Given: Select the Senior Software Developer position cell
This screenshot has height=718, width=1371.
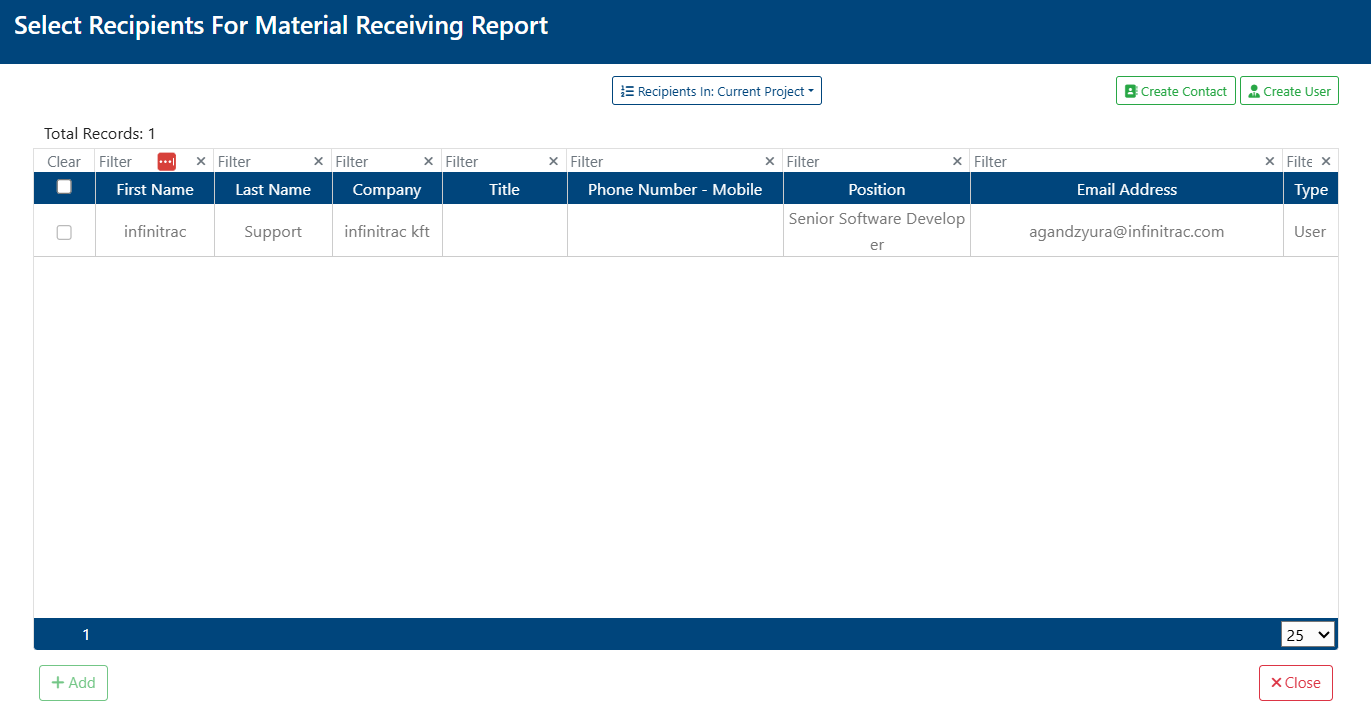Looking at the screenshot, I should pos(877,231).
